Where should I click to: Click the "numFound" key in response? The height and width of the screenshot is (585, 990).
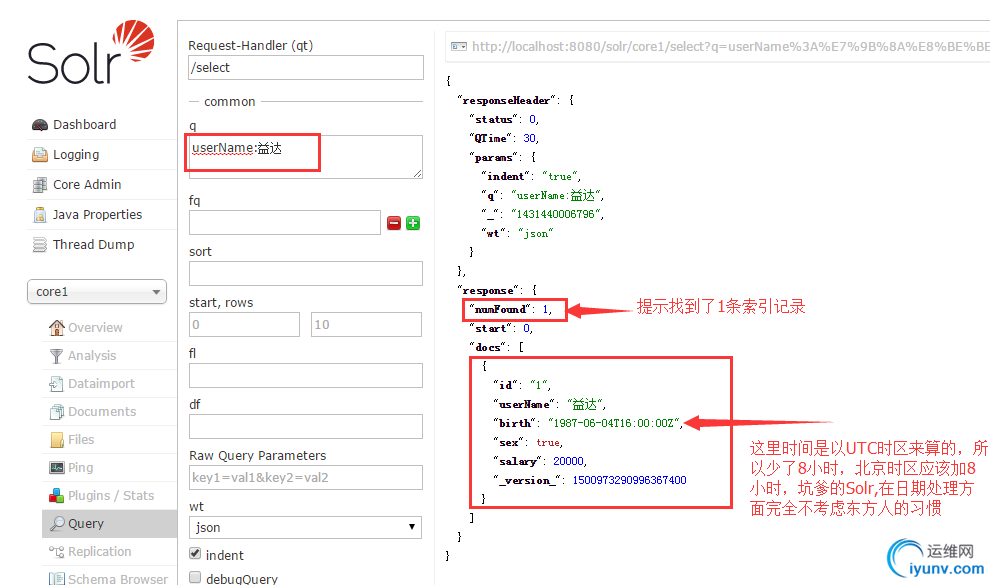pyautogui.click(x=500, y=309)
